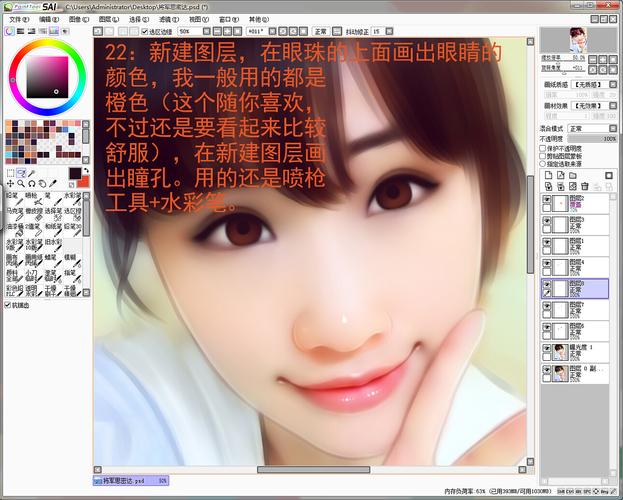Select the color wheel panel icon
623x500 pixels.
pos(9,32)
